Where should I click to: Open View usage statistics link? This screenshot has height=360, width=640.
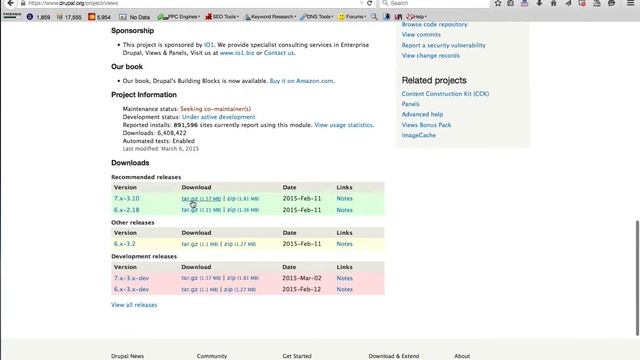pyautogui.click(x=343, y=125)
